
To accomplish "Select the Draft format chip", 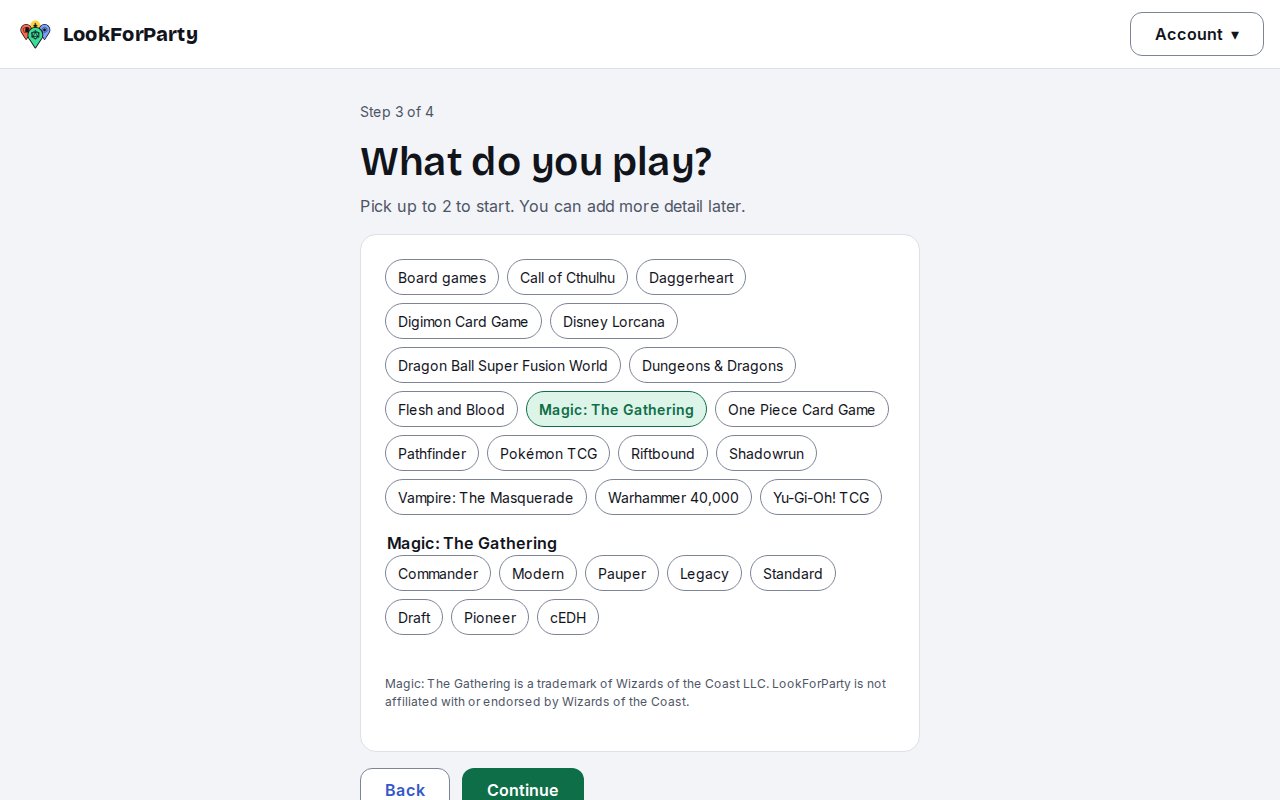I will (x=414, y=617).
